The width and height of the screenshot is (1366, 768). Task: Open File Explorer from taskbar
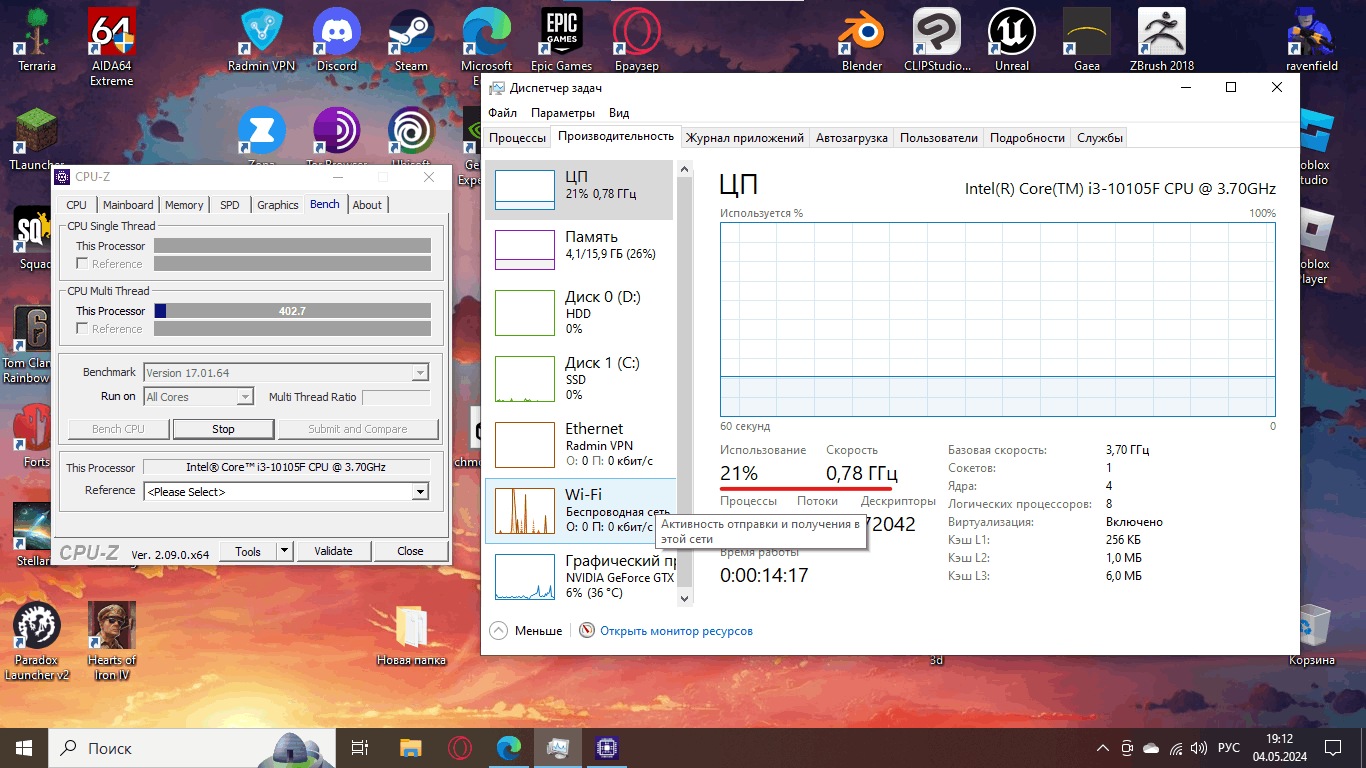[411, 747]
